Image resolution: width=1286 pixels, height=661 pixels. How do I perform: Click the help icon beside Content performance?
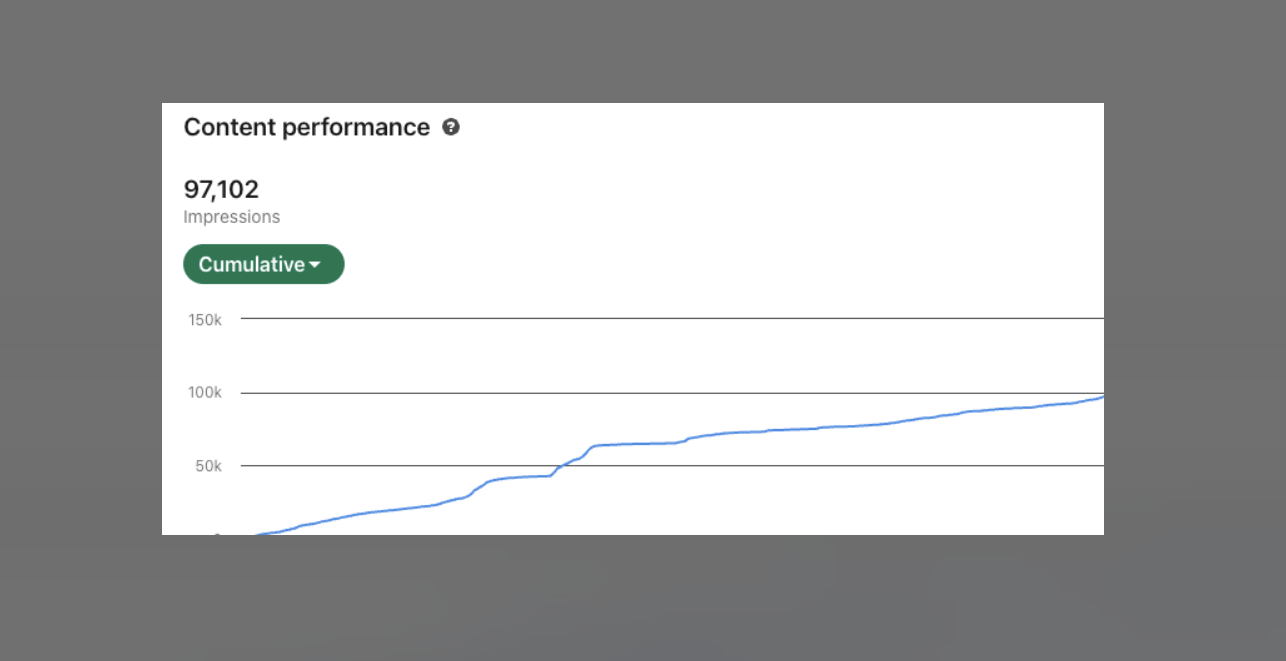point(451,127)
